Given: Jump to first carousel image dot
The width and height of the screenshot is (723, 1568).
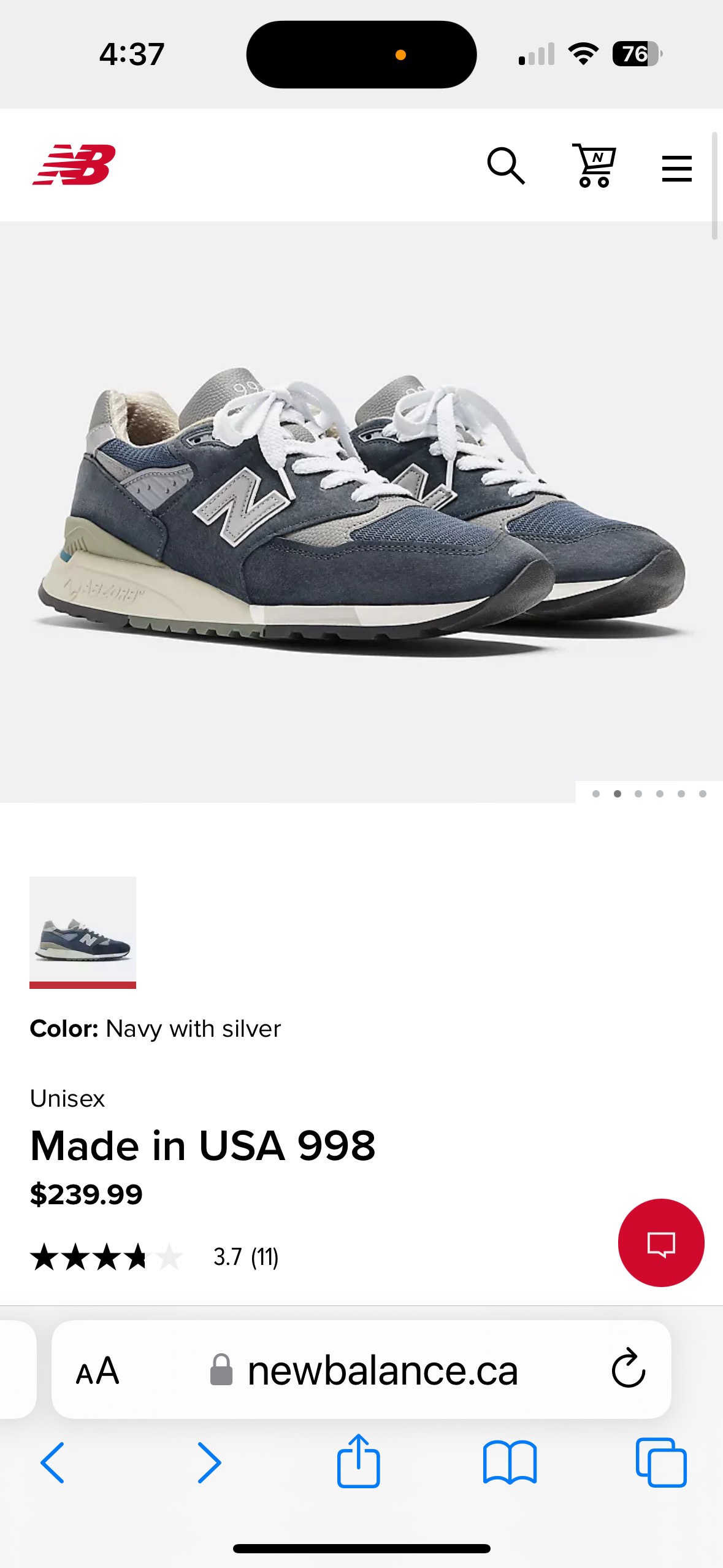Looking at the screenshot, I should coord(596,794).
